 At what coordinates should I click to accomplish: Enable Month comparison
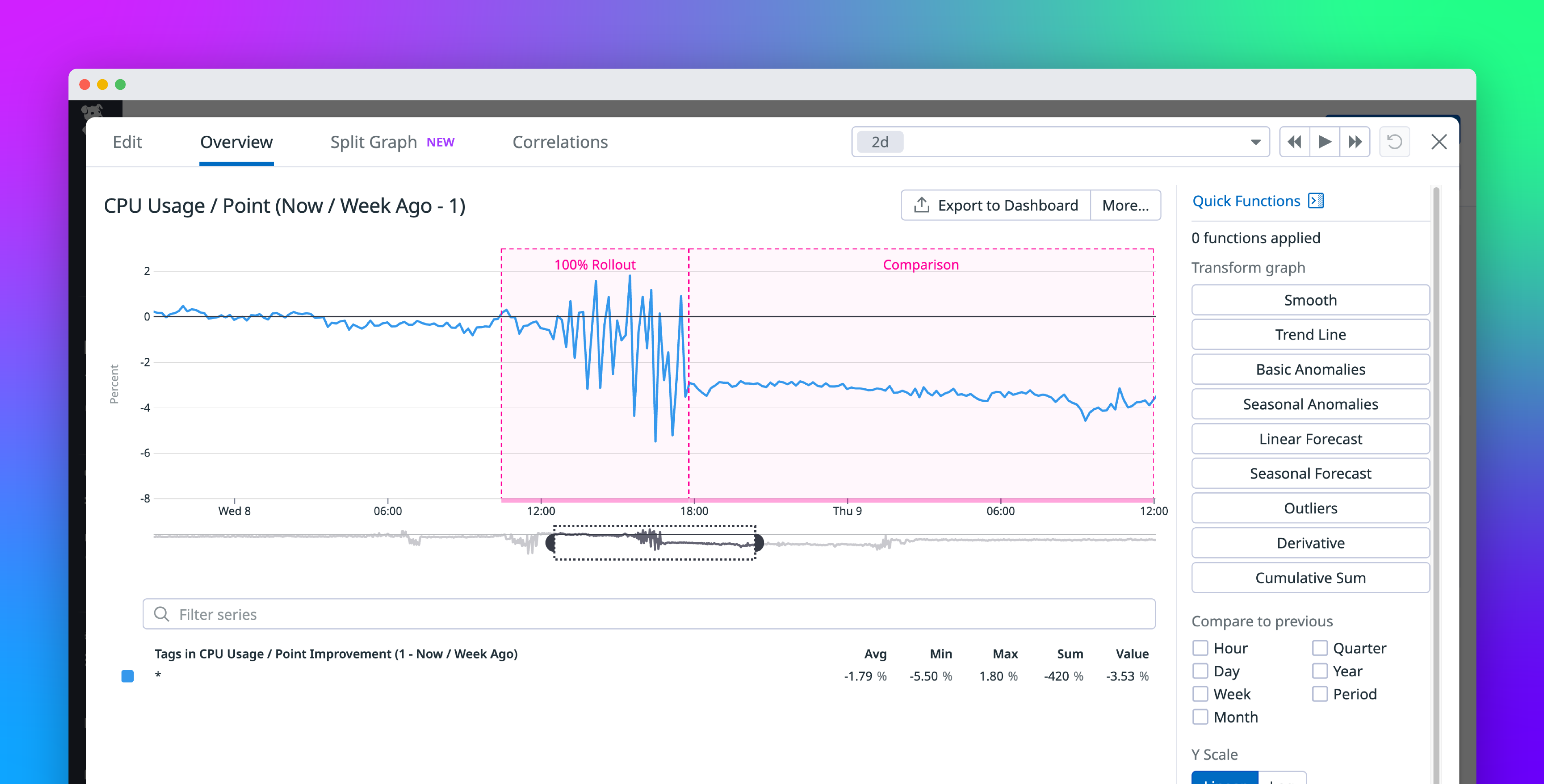[x=1201, y=717]
